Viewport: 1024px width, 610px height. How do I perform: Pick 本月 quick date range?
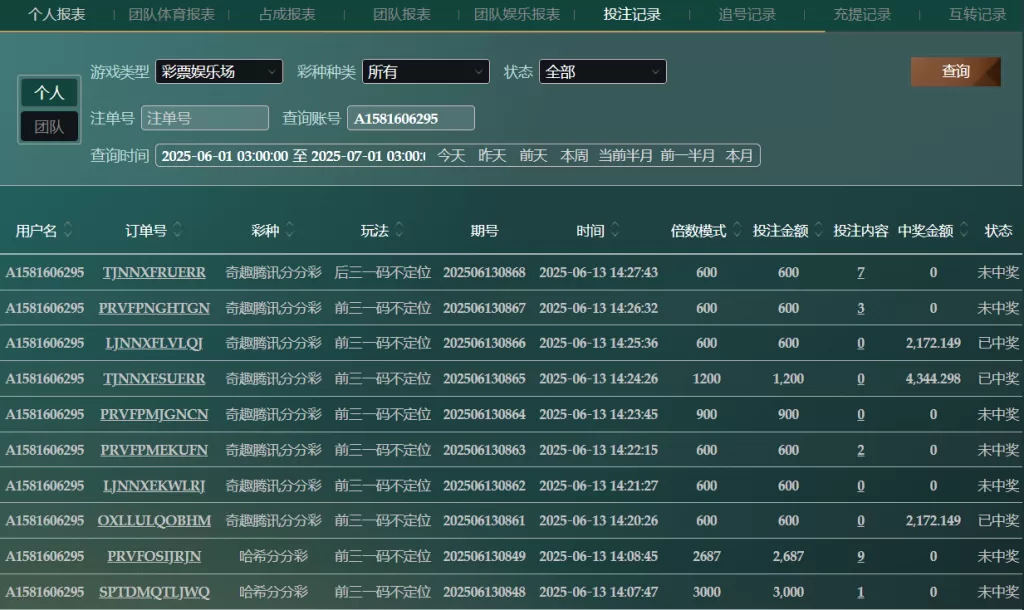click(739, 155)
